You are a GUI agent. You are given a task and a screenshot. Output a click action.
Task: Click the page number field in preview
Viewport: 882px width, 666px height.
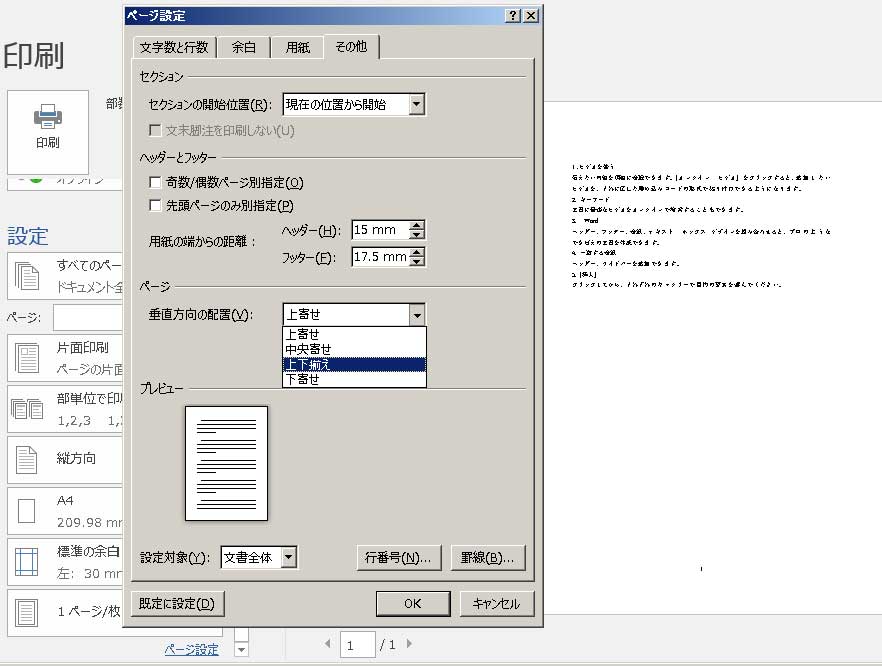click(357, 645)
